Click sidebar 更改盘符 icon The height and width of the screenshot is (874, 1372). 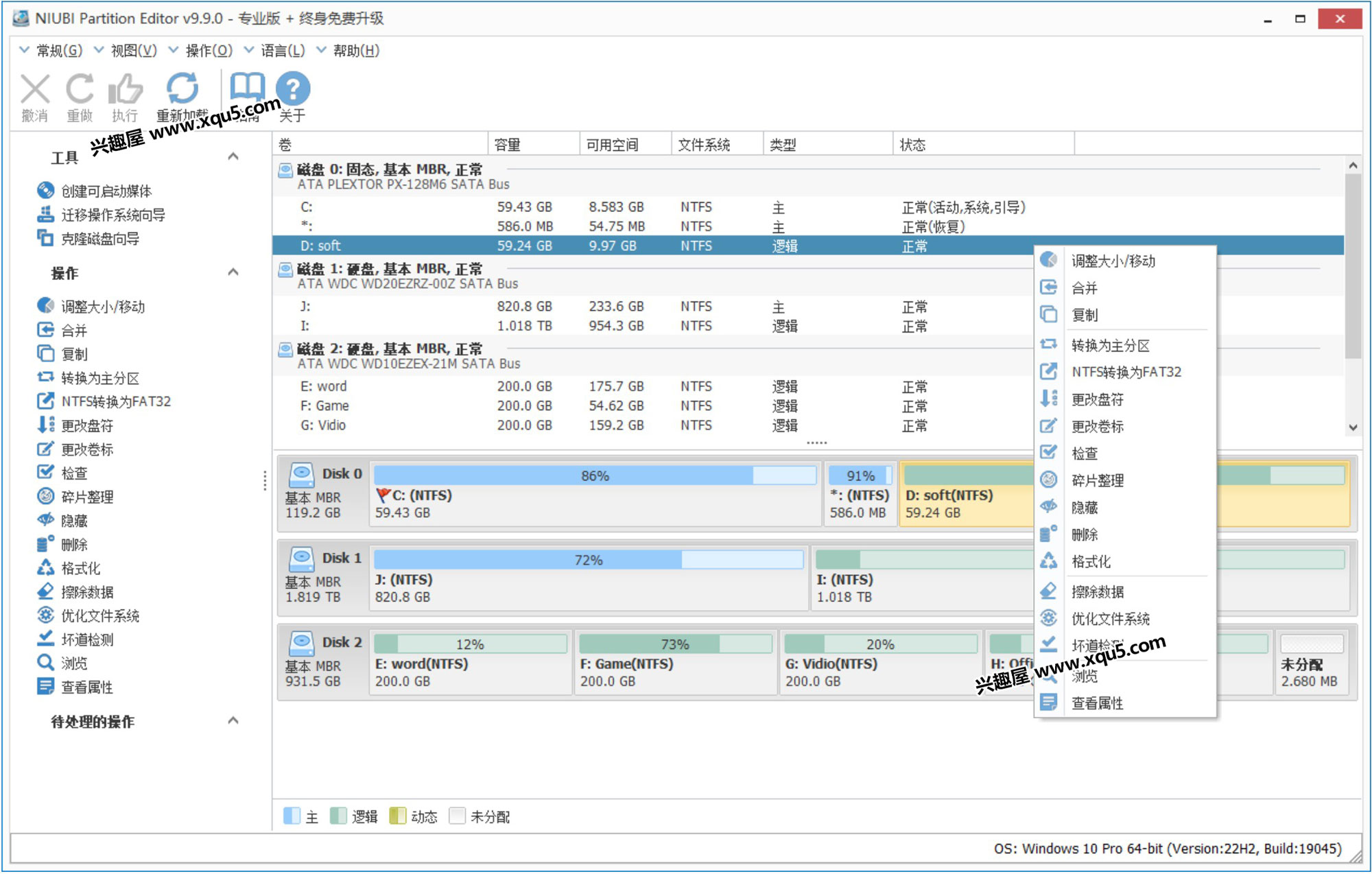point(45,425)
